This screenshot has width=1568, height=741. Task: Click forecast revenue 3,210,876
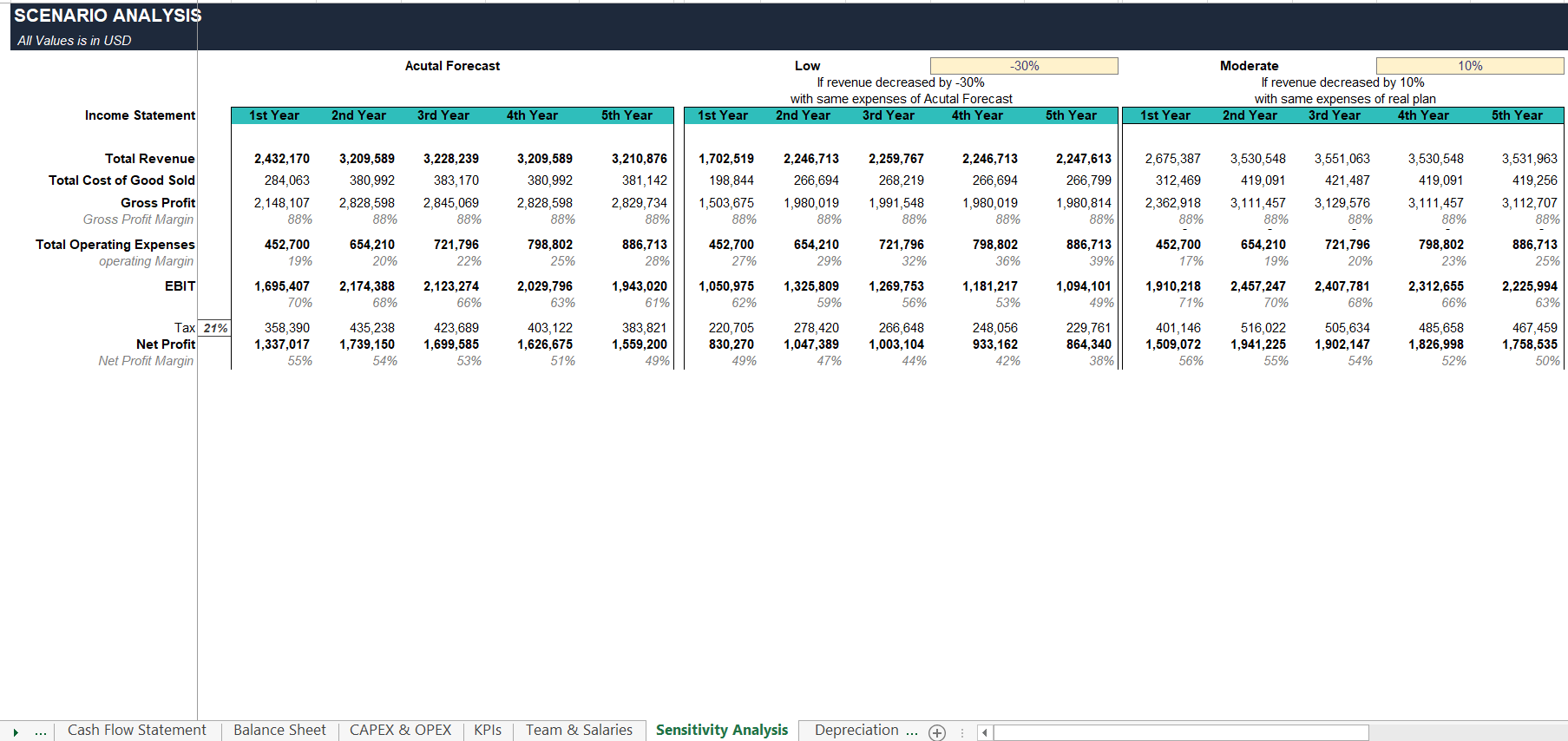click(639, 159)
